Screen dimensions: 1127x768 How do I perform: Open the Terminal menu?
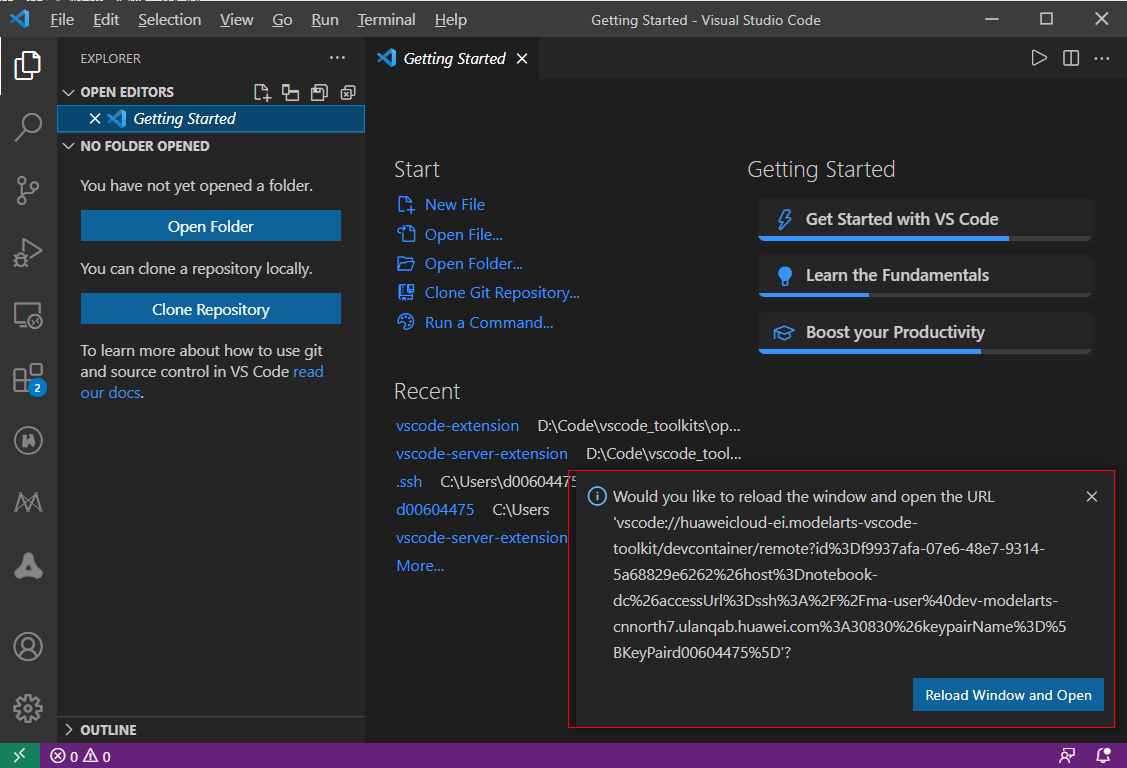tap(387, 20)
